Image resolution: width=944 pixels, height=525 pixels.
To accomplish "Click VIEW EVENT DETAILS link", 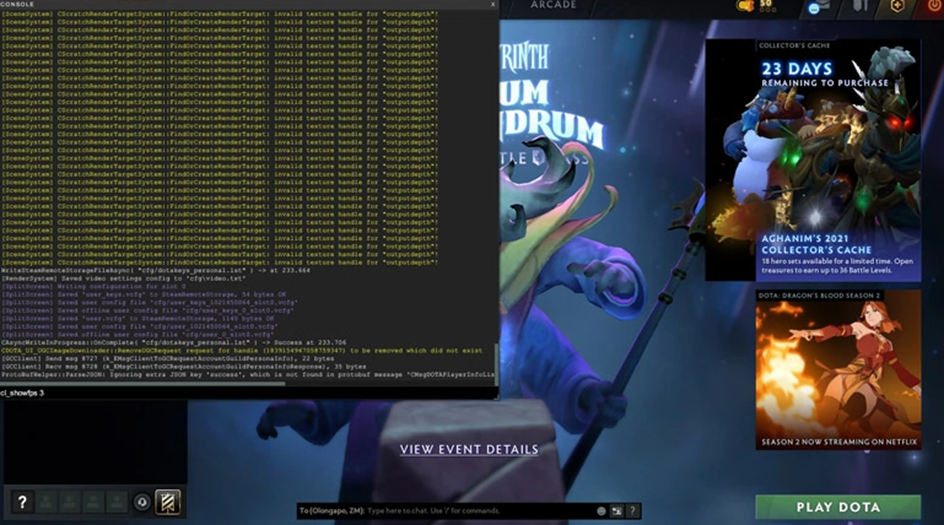I will point(469,450).
